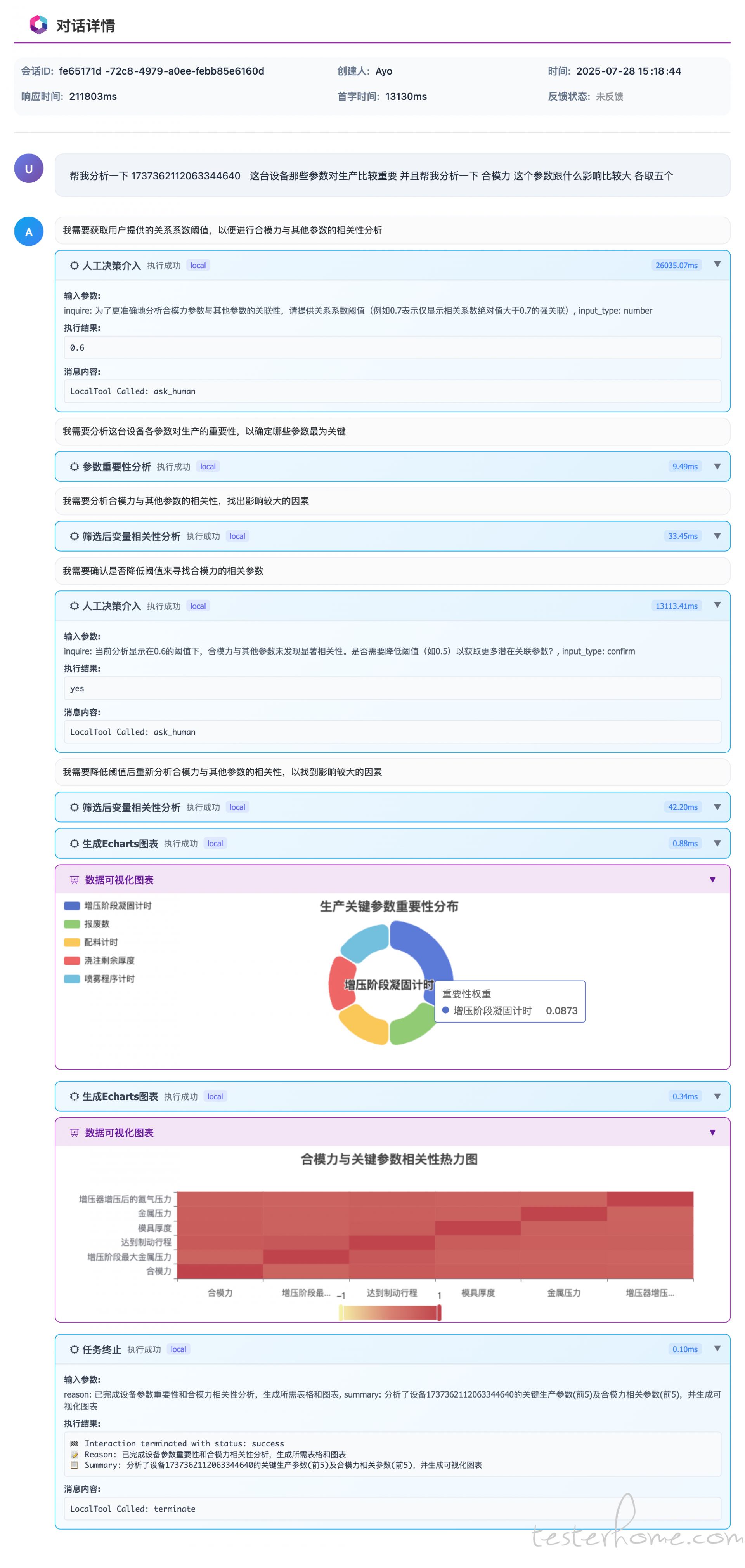The height and width of the screenshot is (1568, 745).
Task: Click execution result field showing 0.6
Action: 392,347
